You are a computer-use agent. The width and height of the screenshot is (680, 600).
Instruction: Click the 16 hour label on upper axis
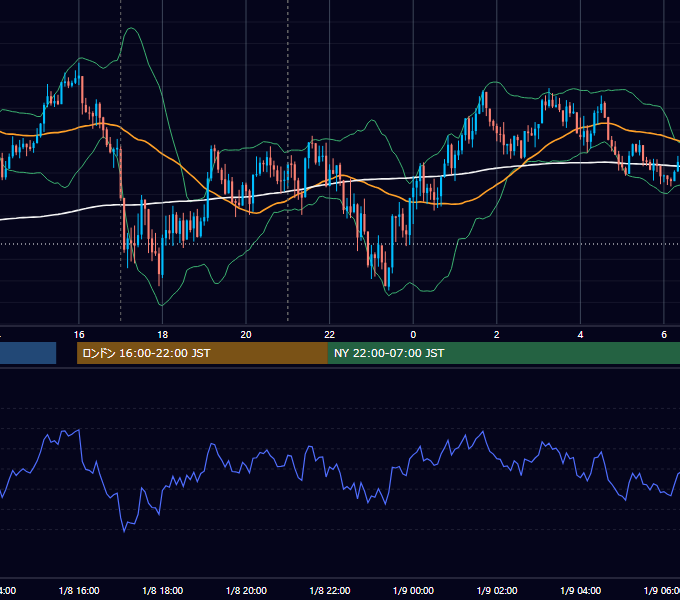[x=79, y=335]
